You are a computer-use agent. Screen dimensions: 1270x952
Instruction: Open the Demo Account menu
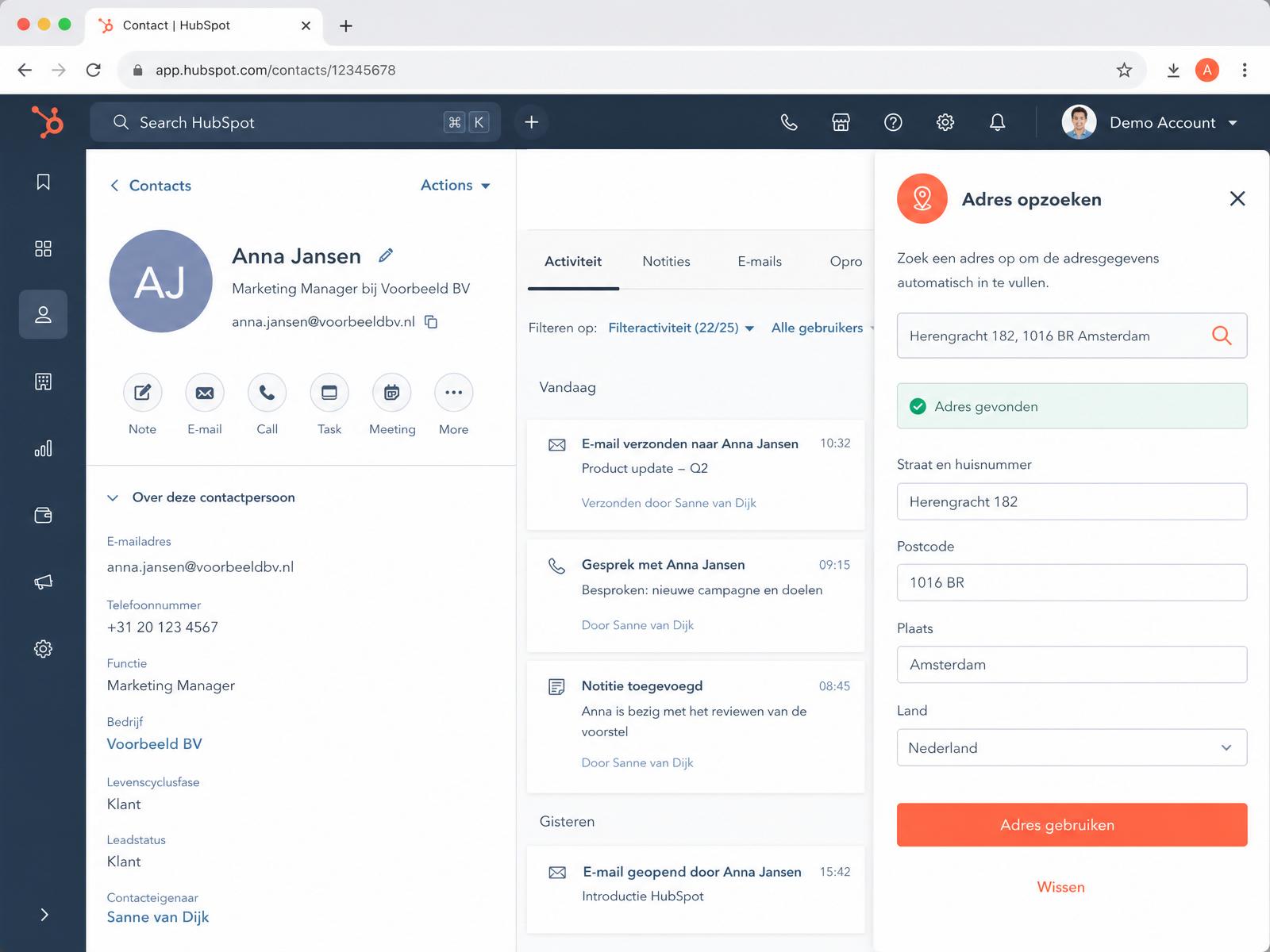pyautogui.click(x=1151, y=122)
